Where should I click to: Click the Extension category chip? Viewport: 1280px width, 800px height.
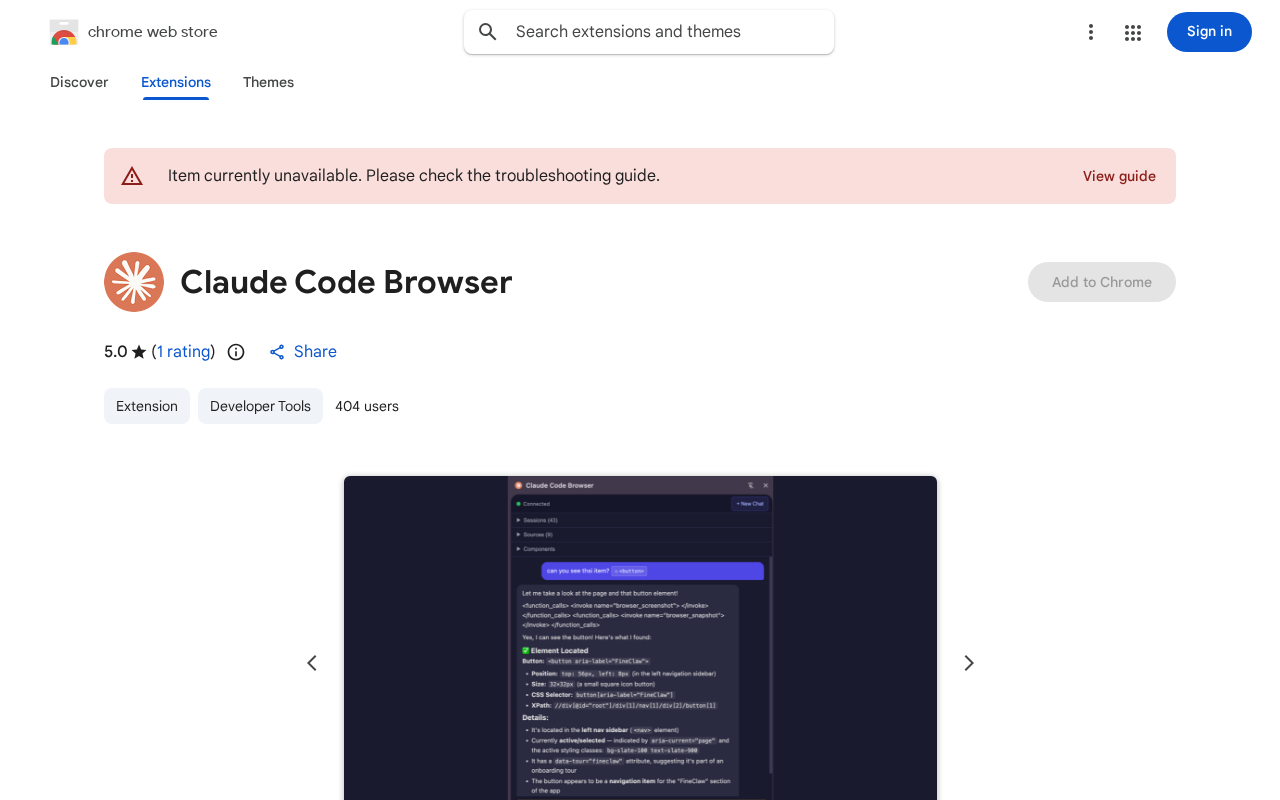[x=147, y=406]
